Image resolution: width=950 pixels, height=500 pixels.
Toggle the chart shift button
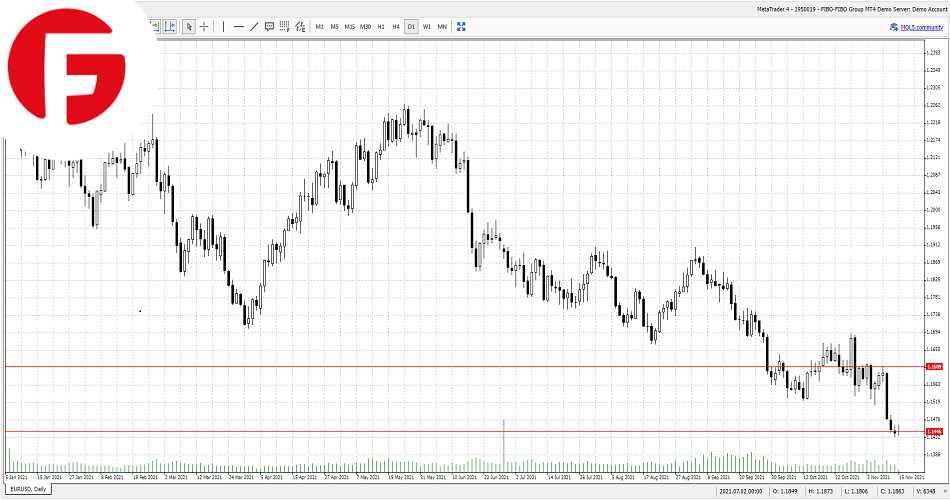170,27
